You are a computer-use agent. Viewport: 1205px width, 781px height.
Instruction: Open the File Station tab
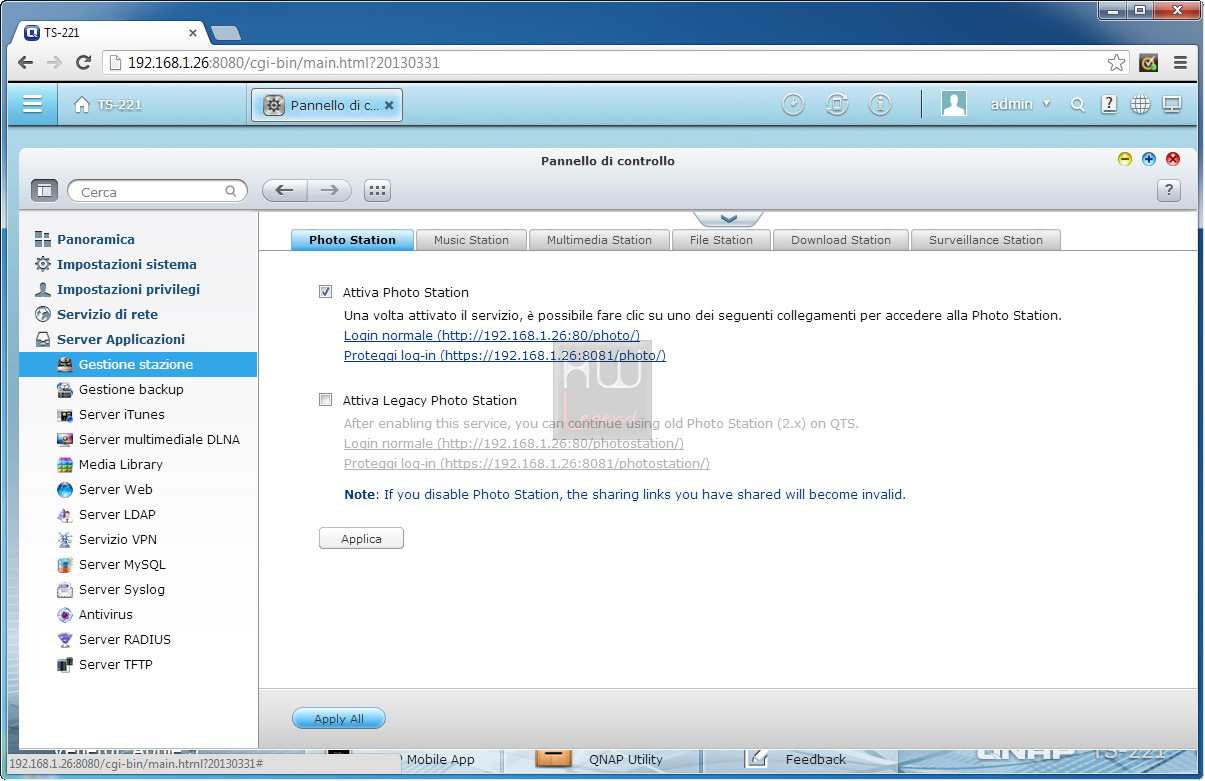[x=721, y=240]
